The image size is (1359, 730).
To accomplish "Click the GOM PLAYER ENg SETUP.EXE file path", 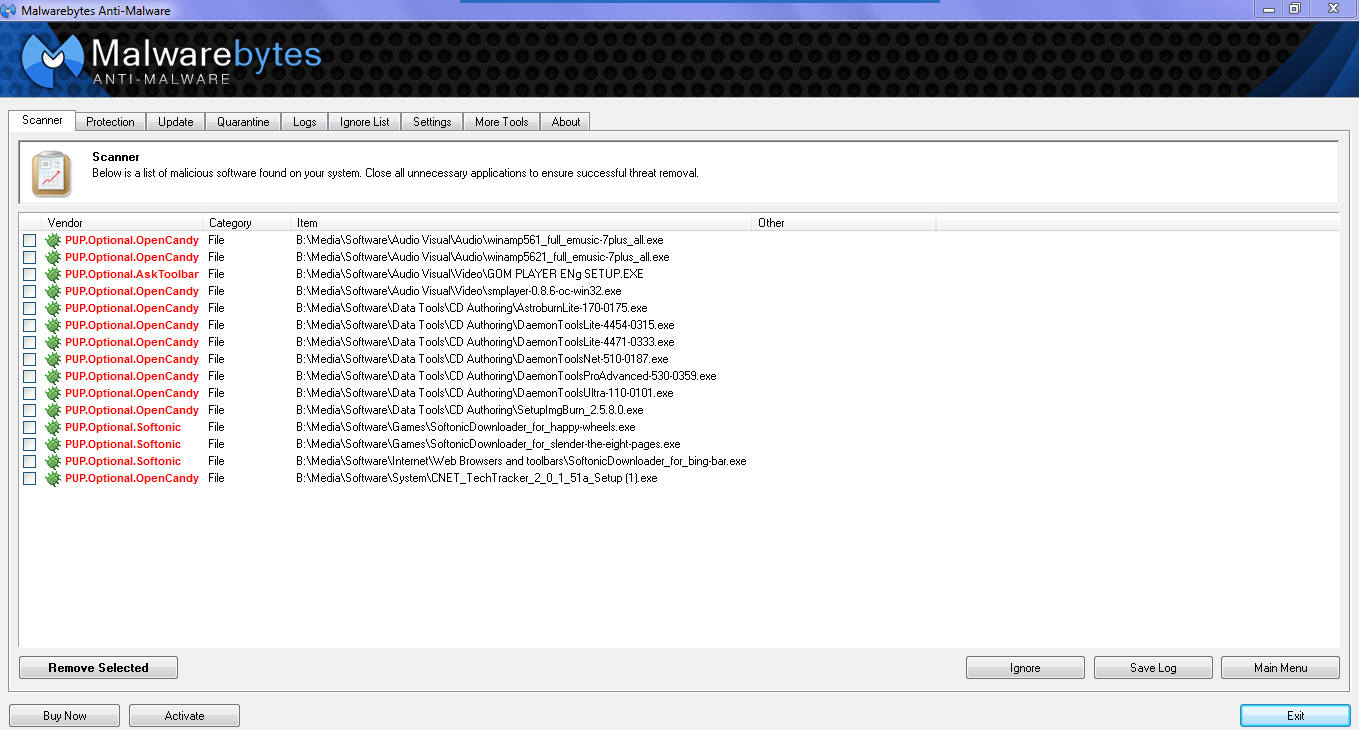I will (x=470, y=274).
